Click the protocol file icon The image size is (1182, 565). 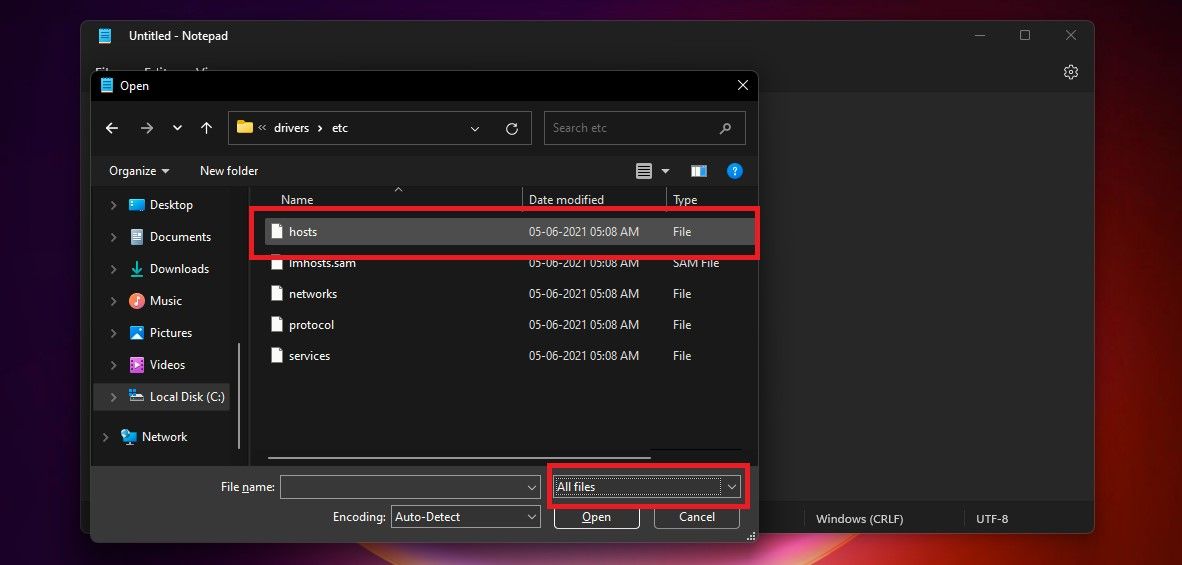click(277, 325)
